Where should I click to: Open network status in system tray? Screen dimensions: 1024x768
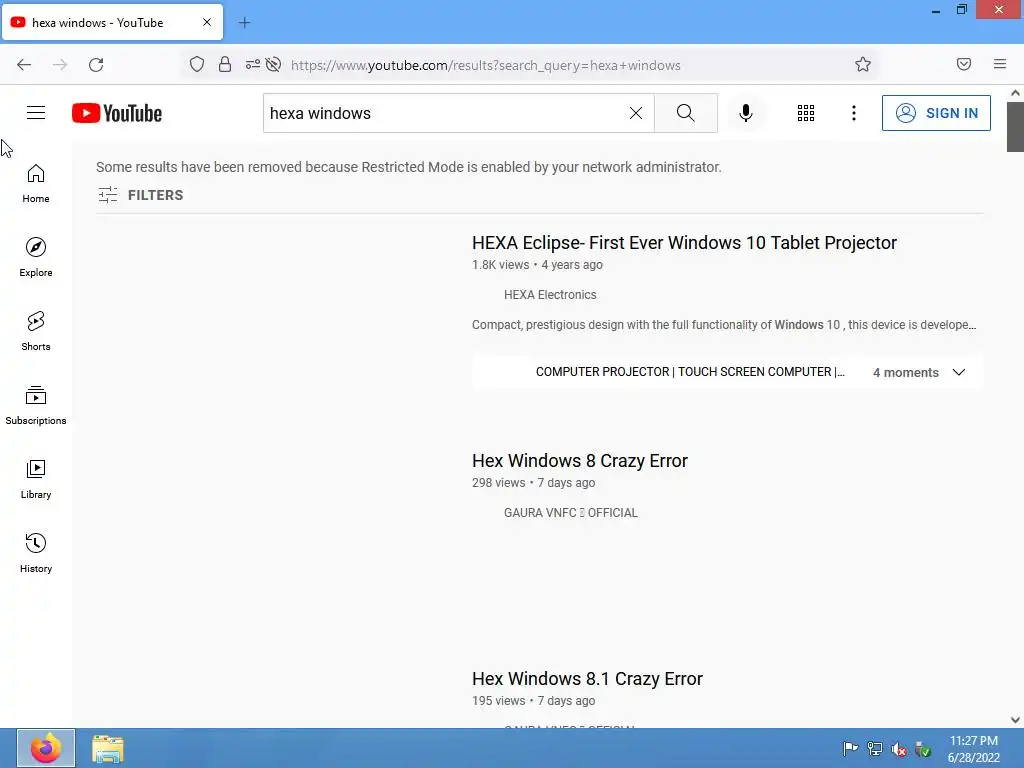pos(874,749)
